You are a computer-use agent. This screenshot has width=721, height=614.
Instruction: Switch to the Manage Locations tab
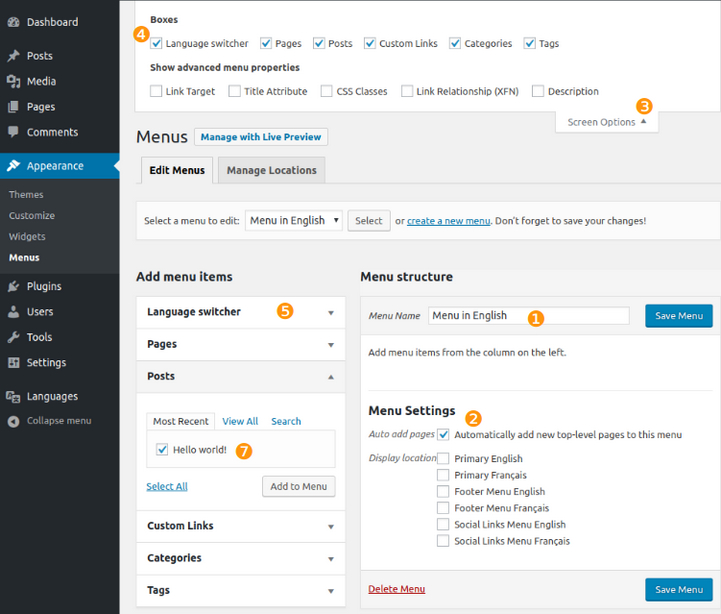(271, 171)
